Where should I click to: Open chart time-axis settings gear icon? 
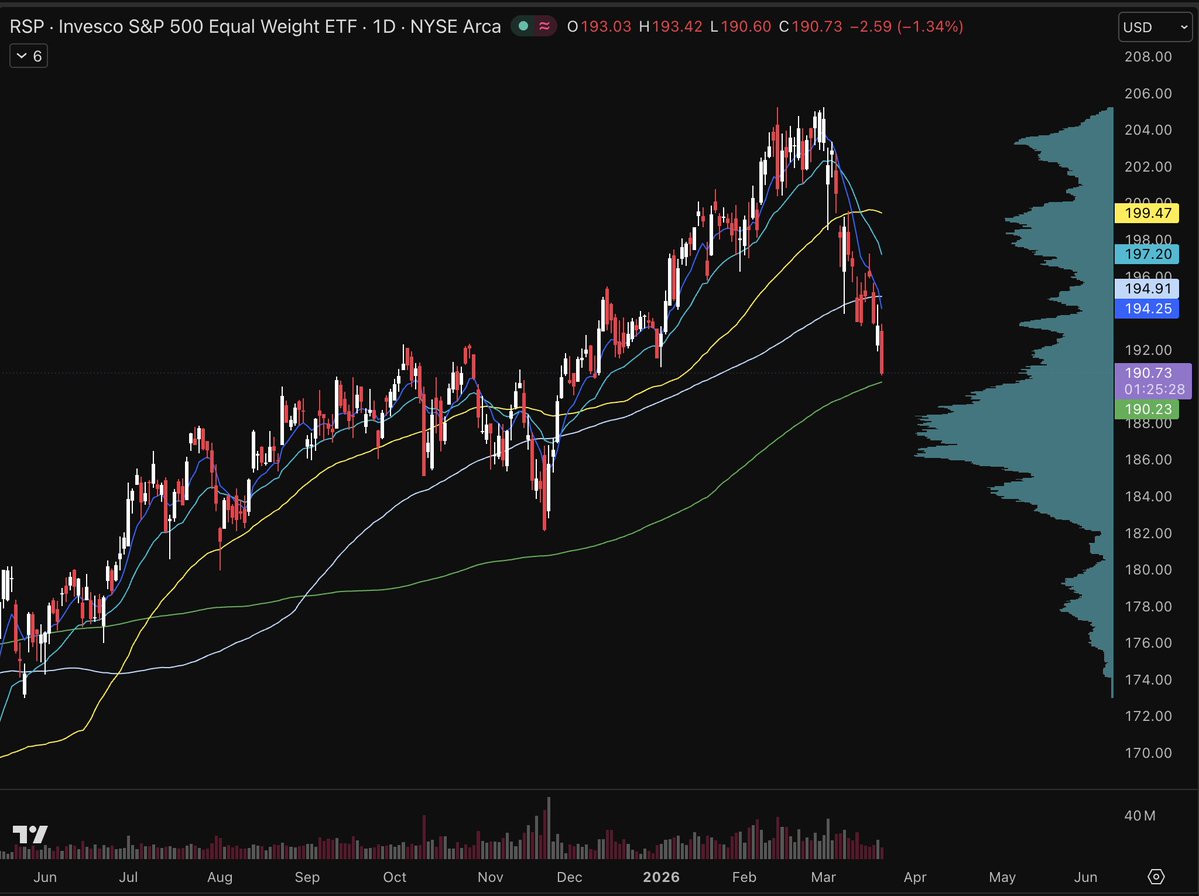tap(1156, 876)
